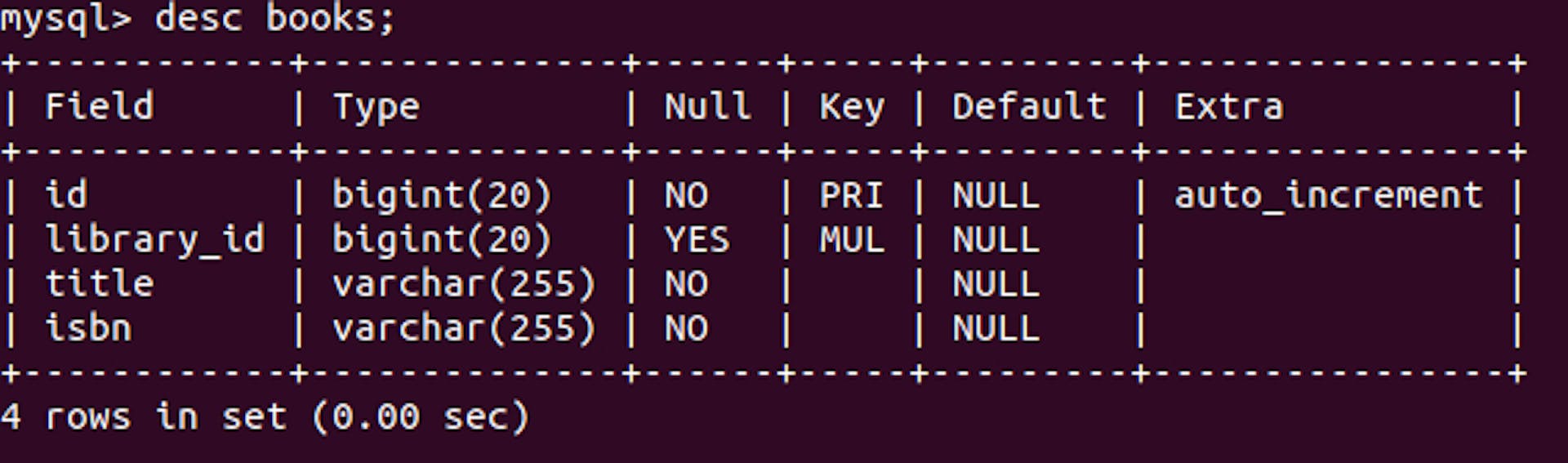
Task: Select the 'library_id' field name
Action: 155,240
